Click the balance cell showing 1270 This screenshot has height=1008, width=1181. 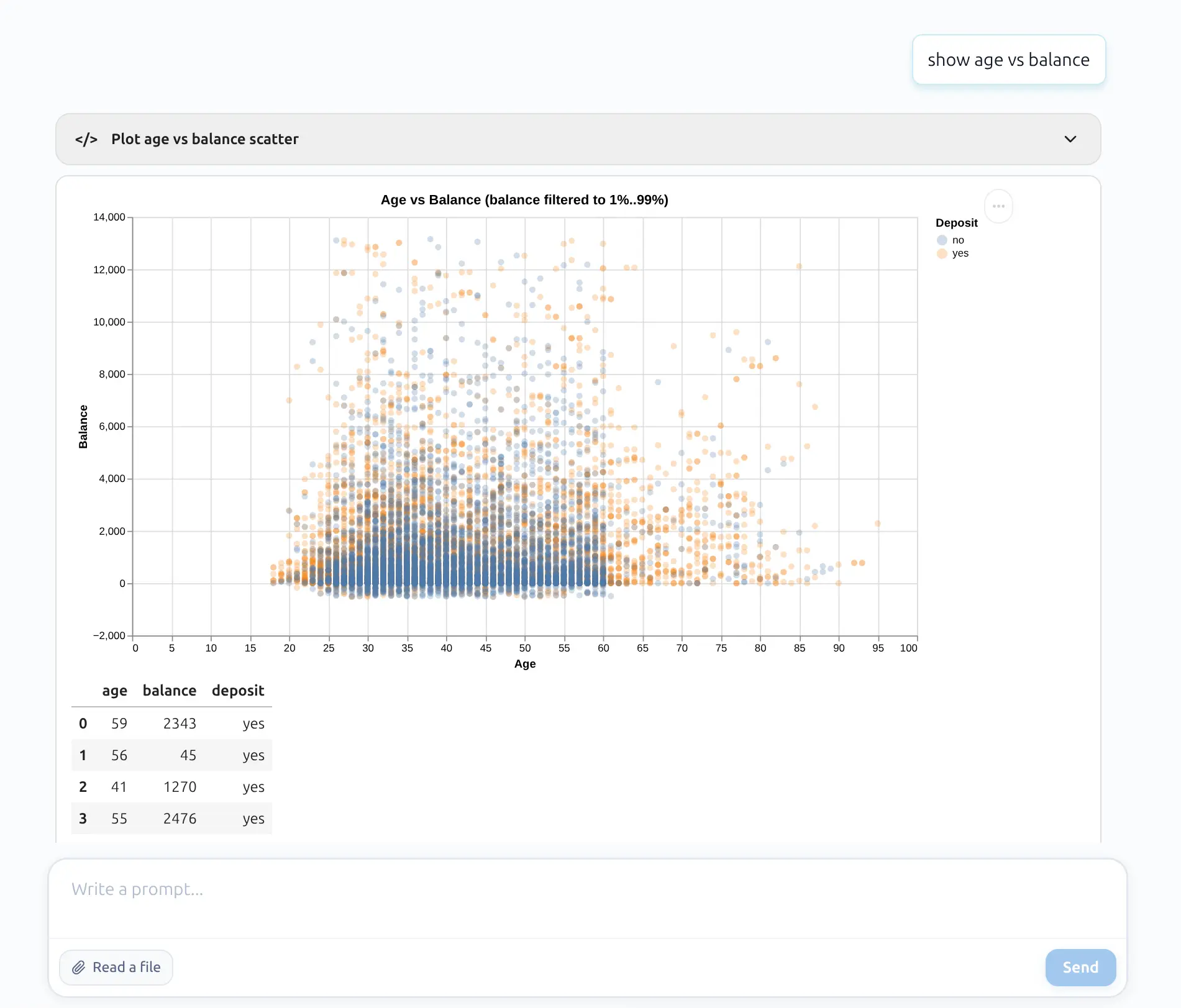point(180,787)
